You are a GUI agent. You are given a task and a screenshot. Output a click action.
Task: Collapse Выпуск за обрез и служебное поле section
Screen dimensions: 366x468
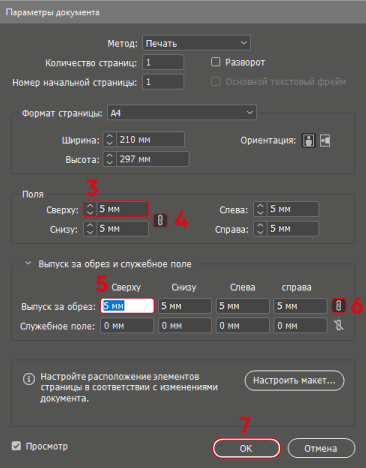tap(28, 264)
